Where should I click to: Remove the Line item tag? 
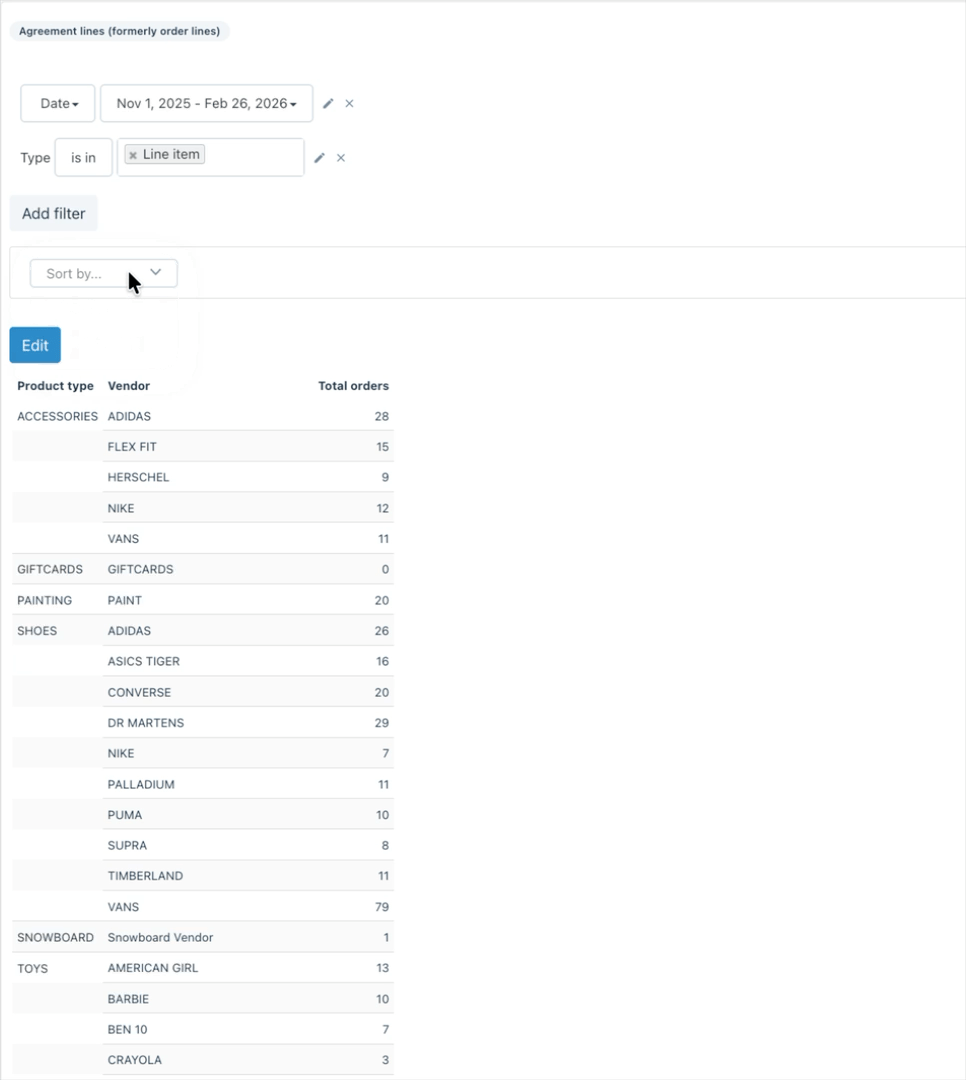[x=133, y=155]
